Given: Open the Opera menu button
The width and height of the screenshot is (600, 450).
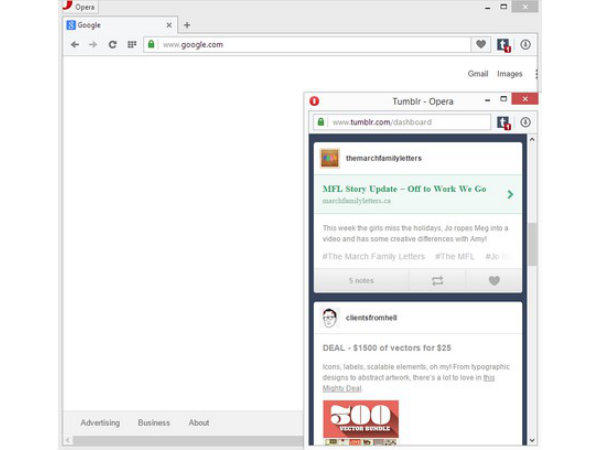Looking at the screenshot, I should [79, 7].
